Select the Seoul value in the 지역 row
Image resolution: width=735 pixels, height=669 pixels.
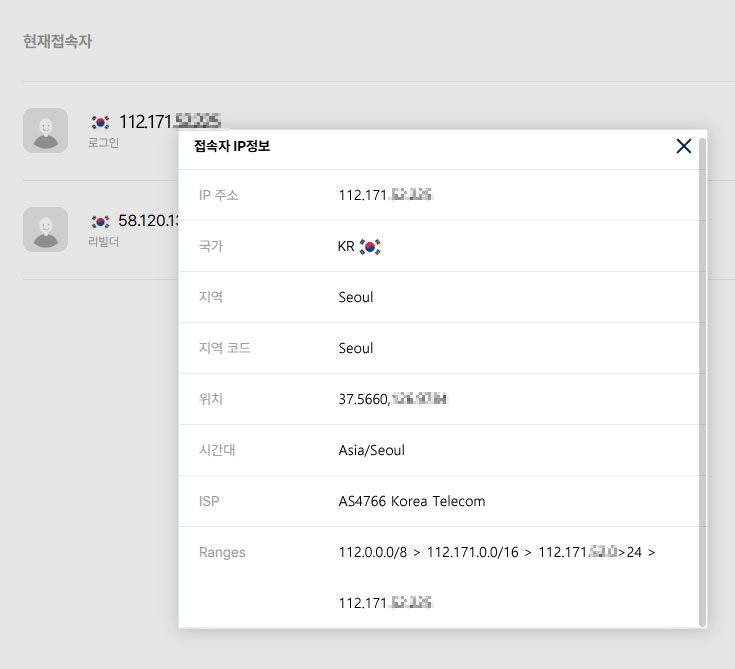356,297
